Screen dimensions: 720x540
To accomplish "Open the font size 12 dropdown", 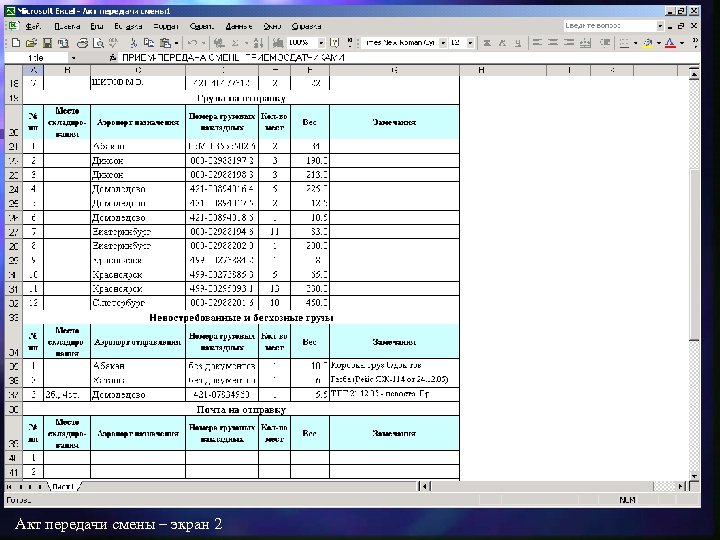I will click(470, 43).
